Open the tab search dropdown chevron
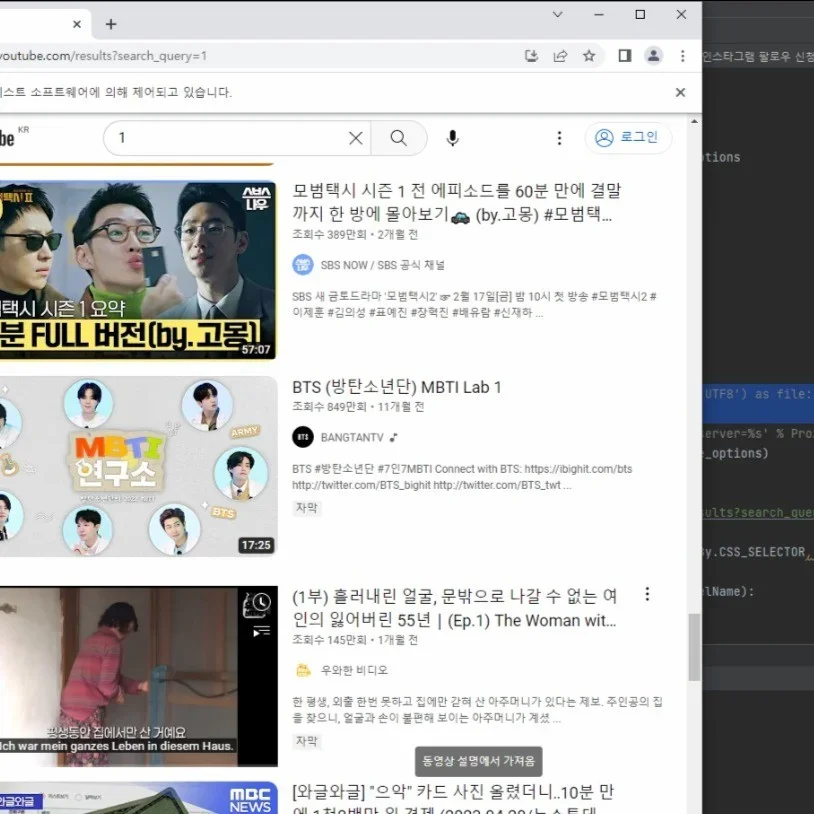 pos(558,15)
